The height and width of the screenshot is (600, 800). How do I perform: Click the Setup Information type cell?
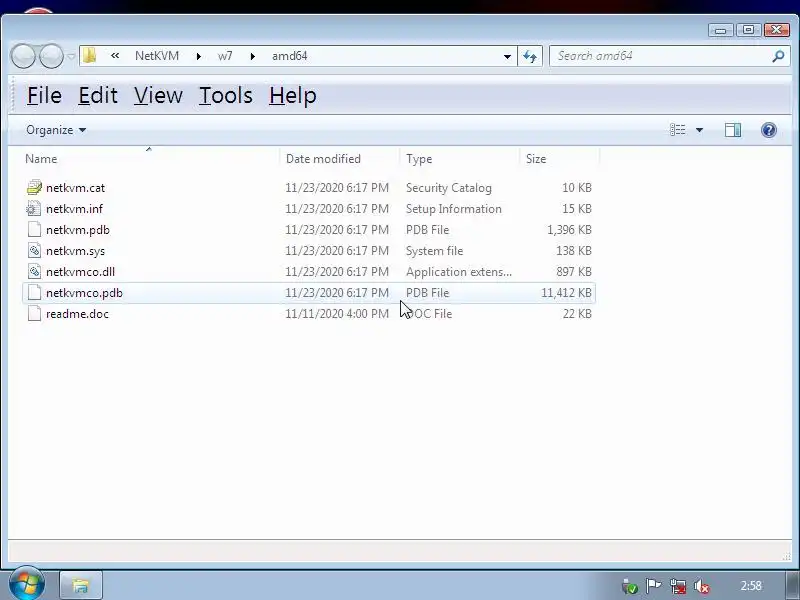tap(454, 209)
